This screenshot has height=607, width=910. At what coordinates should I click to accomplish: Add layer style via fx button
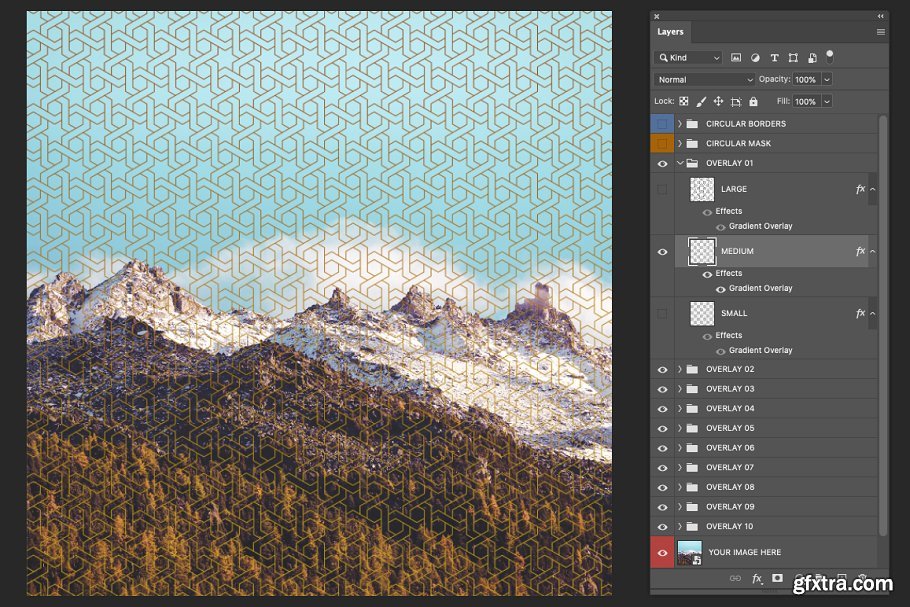click(x=757, y=578)
